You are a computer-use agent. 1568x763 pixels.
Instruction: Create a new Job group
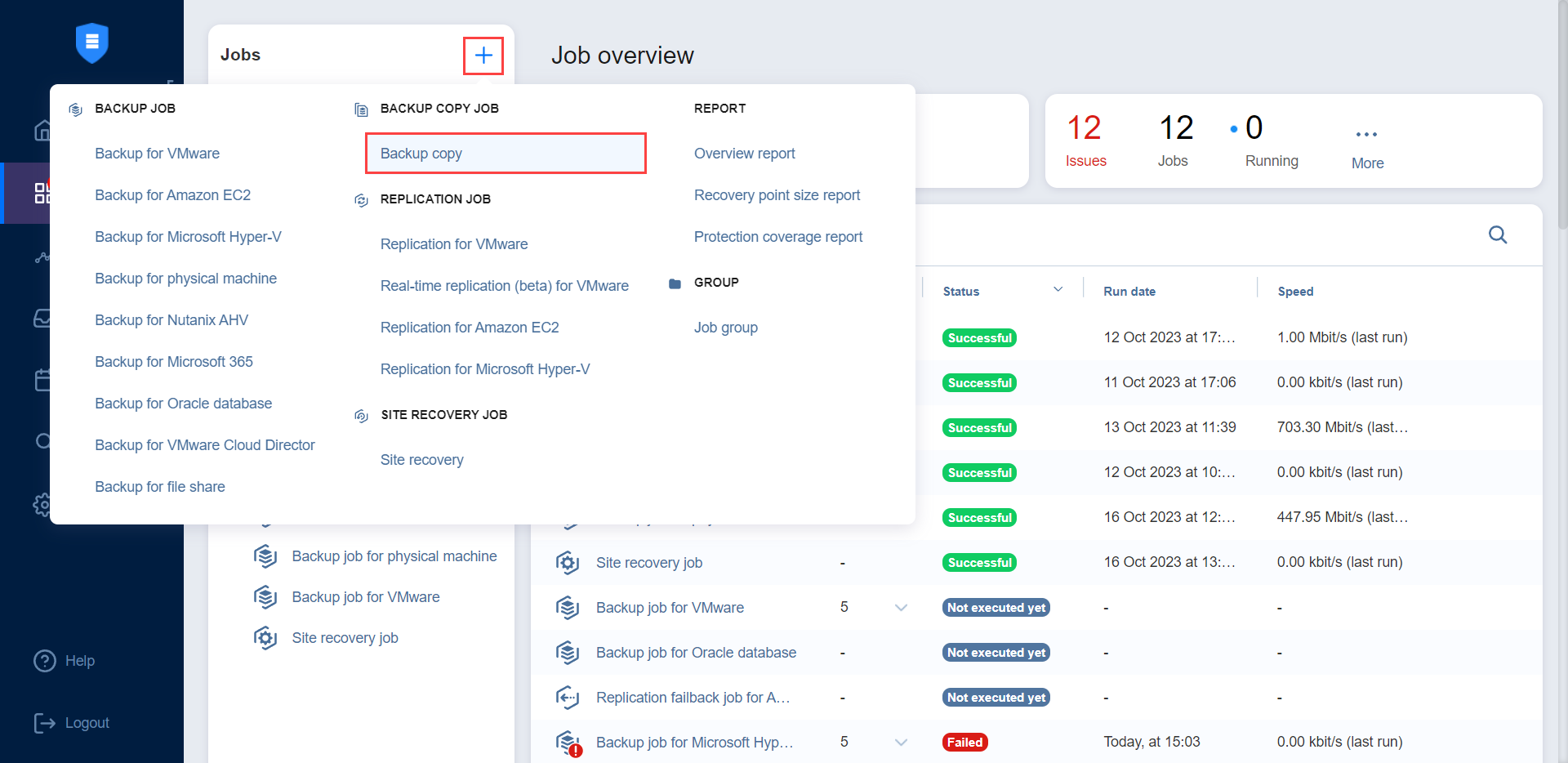point(725,328)
